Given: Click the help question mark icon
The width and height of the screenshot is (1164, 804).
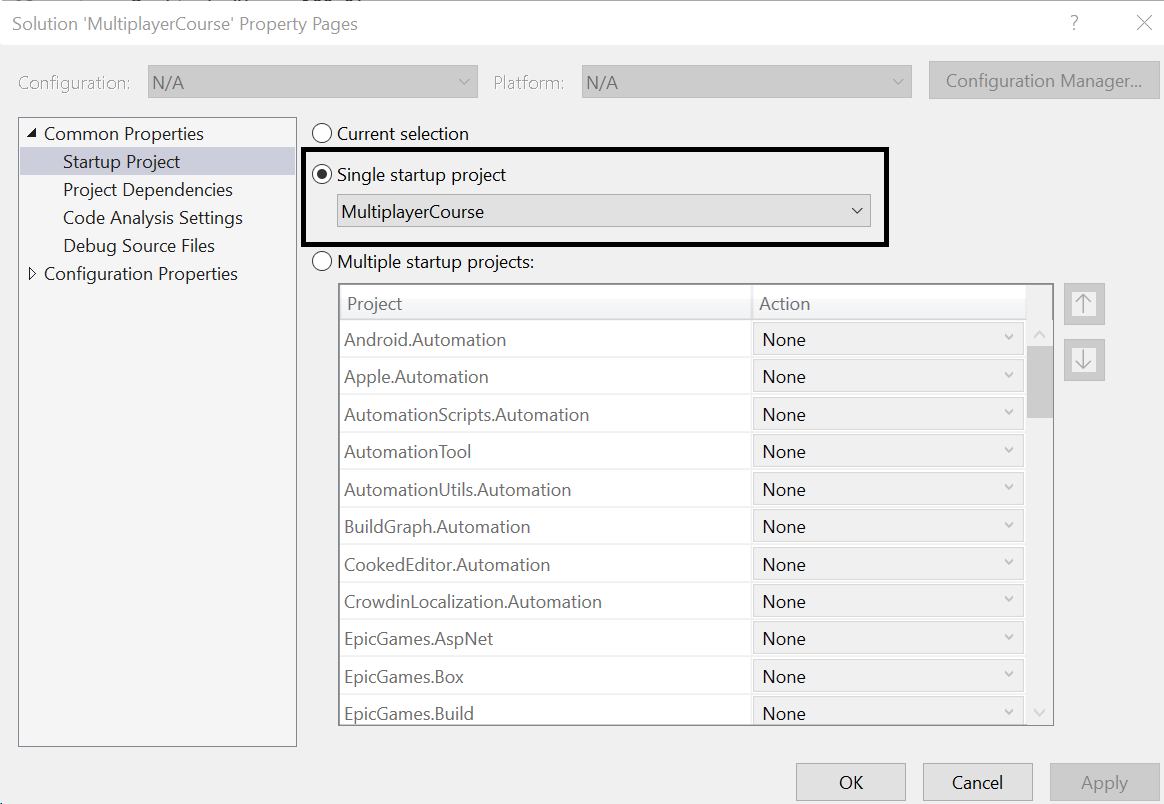Looking at the screenshot, I should coord(1075,23).
